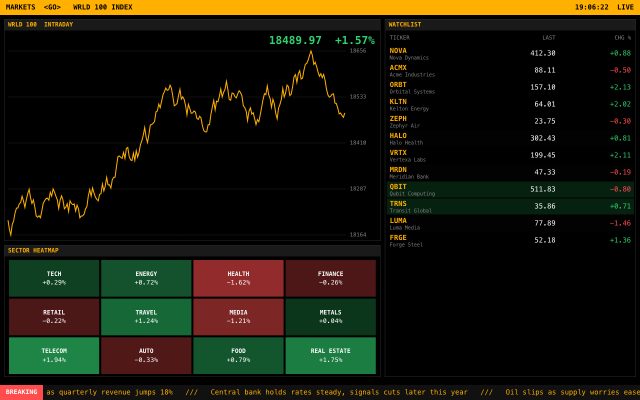Sort by the CHG % column header
The width and height of the screenshot is (640, 400).
coord(622,38)
